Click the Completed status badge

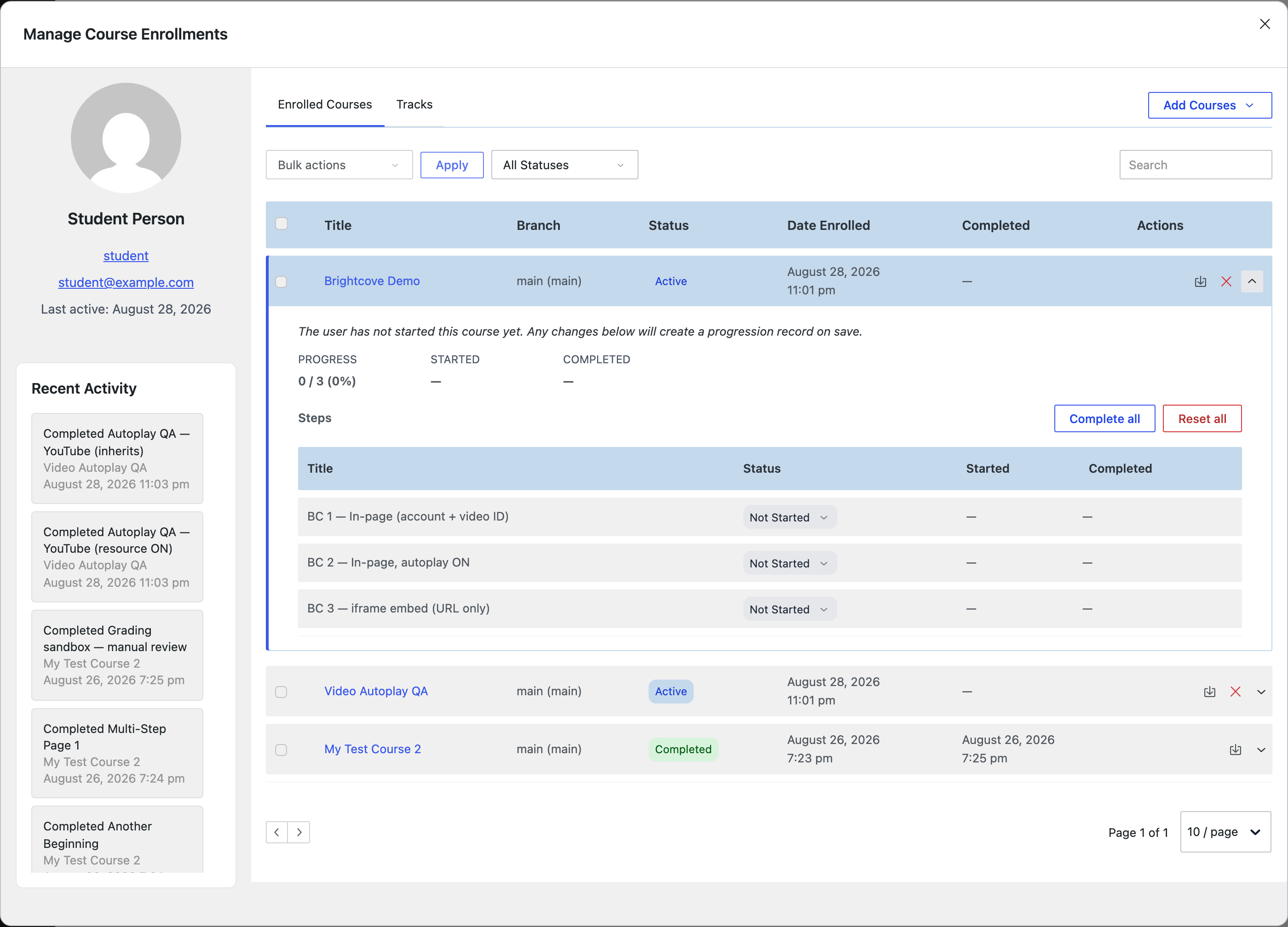tap(683, 750)
